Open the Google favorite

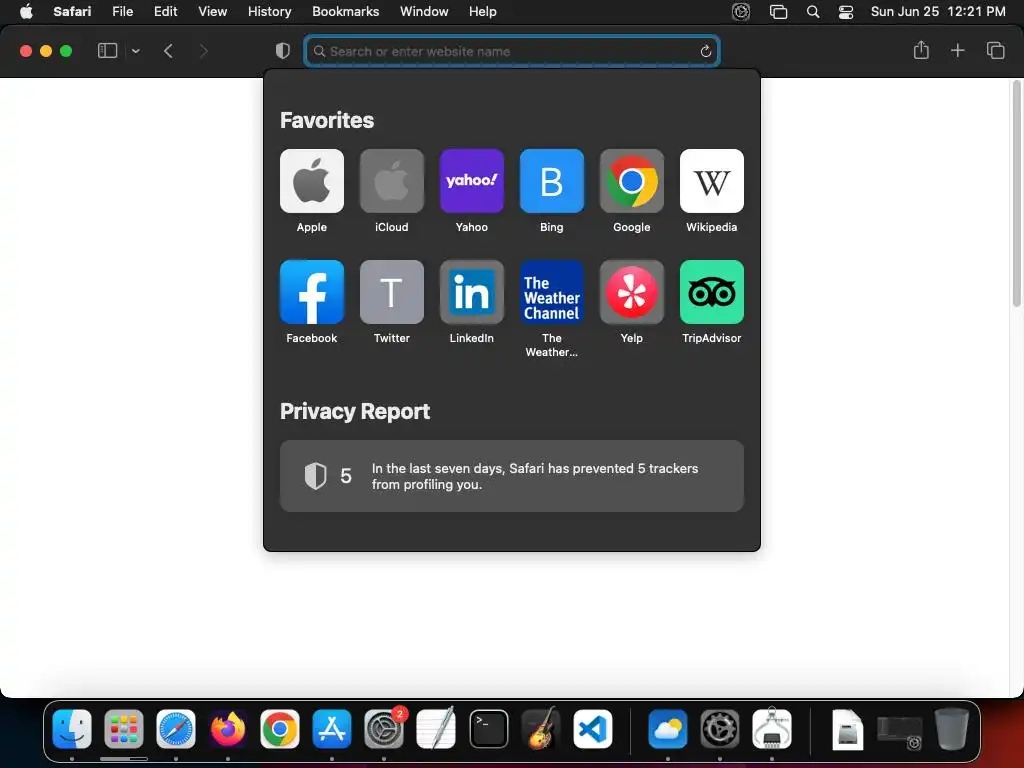(x=632, y=181)
